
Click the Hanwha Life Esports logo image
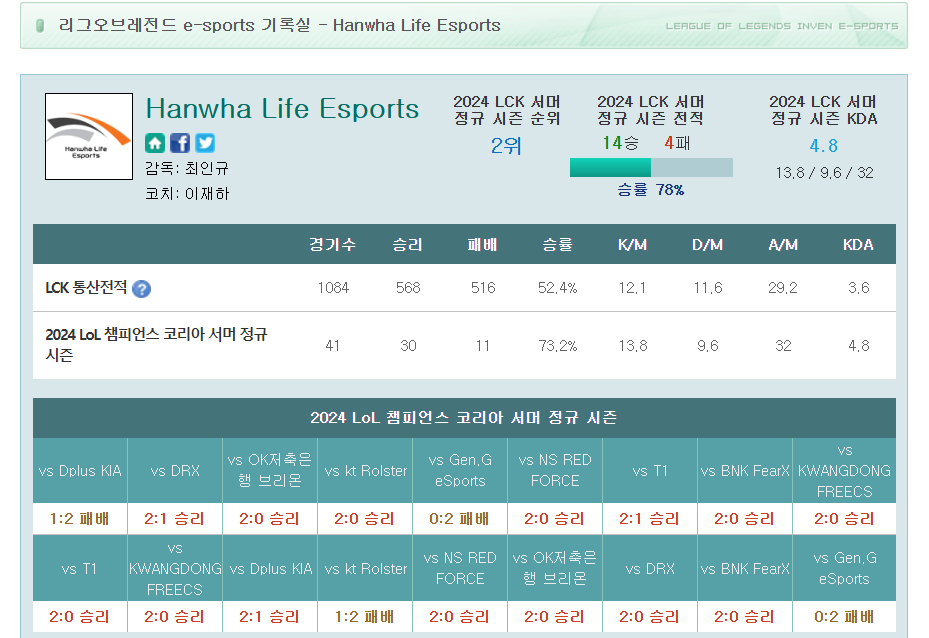[x=89, y=136]
